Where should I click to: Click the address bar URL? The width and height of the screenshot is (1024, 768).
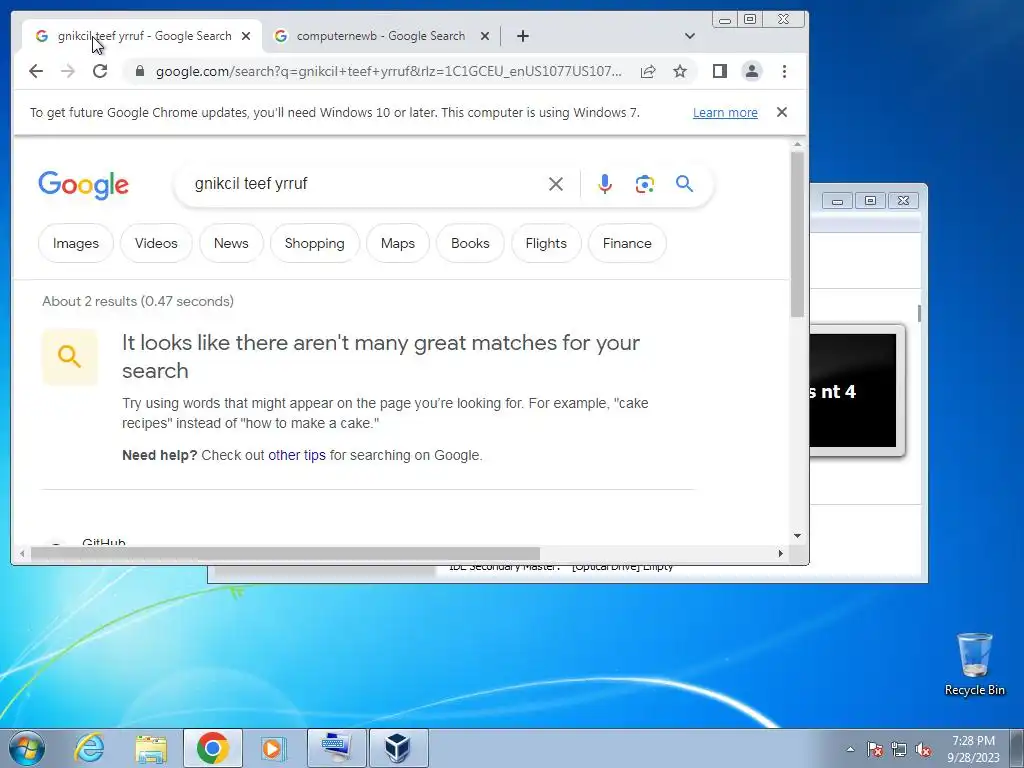point(389,71)
